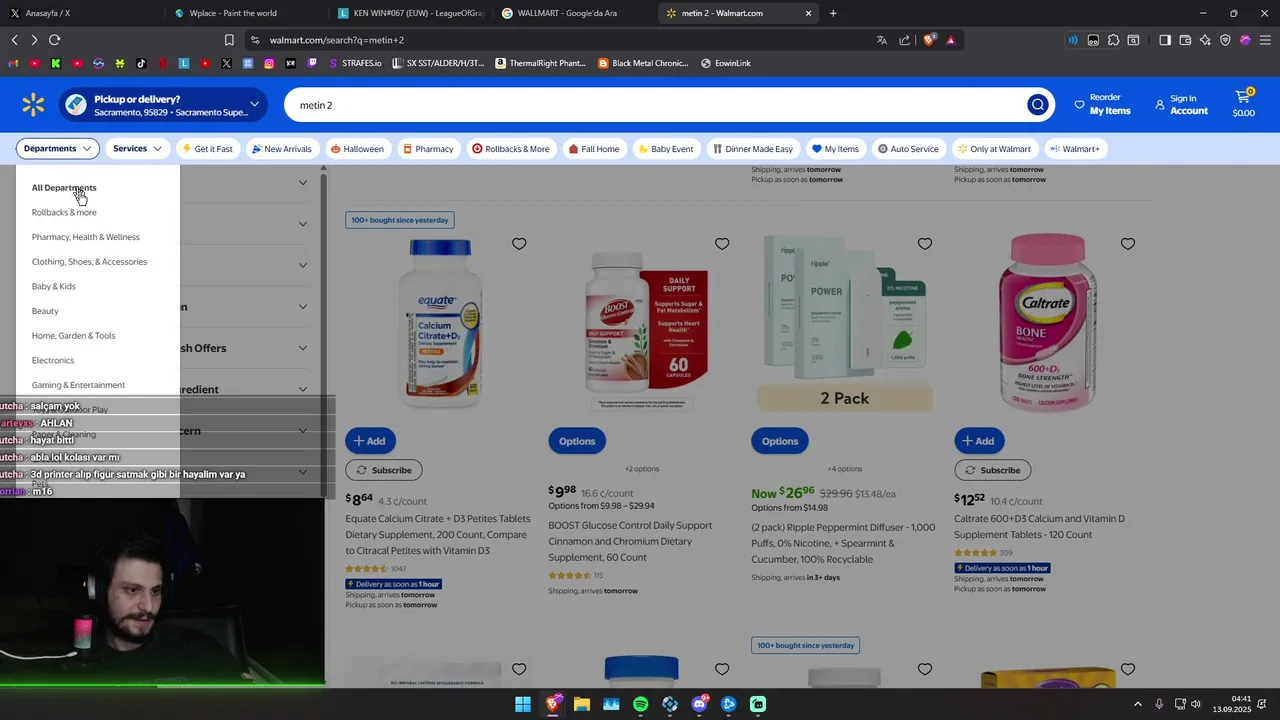The width and height of the screenshot is (1280, 720).
Task: Favorite the Equate Calcium Citrate product heart
Action: click(519, 244)
